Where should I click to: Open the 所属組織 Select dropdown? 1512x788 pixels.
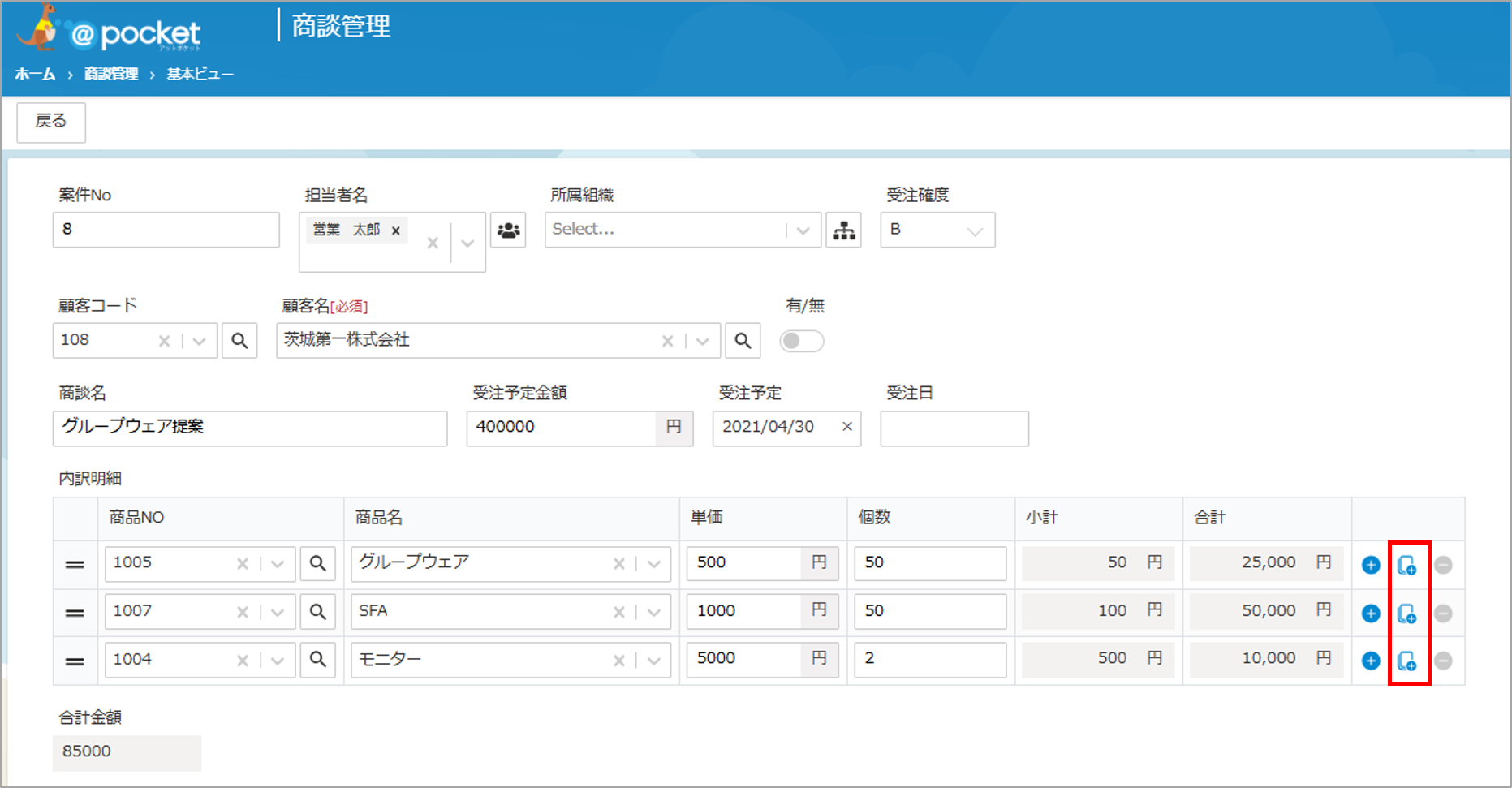tap(803, 230)
